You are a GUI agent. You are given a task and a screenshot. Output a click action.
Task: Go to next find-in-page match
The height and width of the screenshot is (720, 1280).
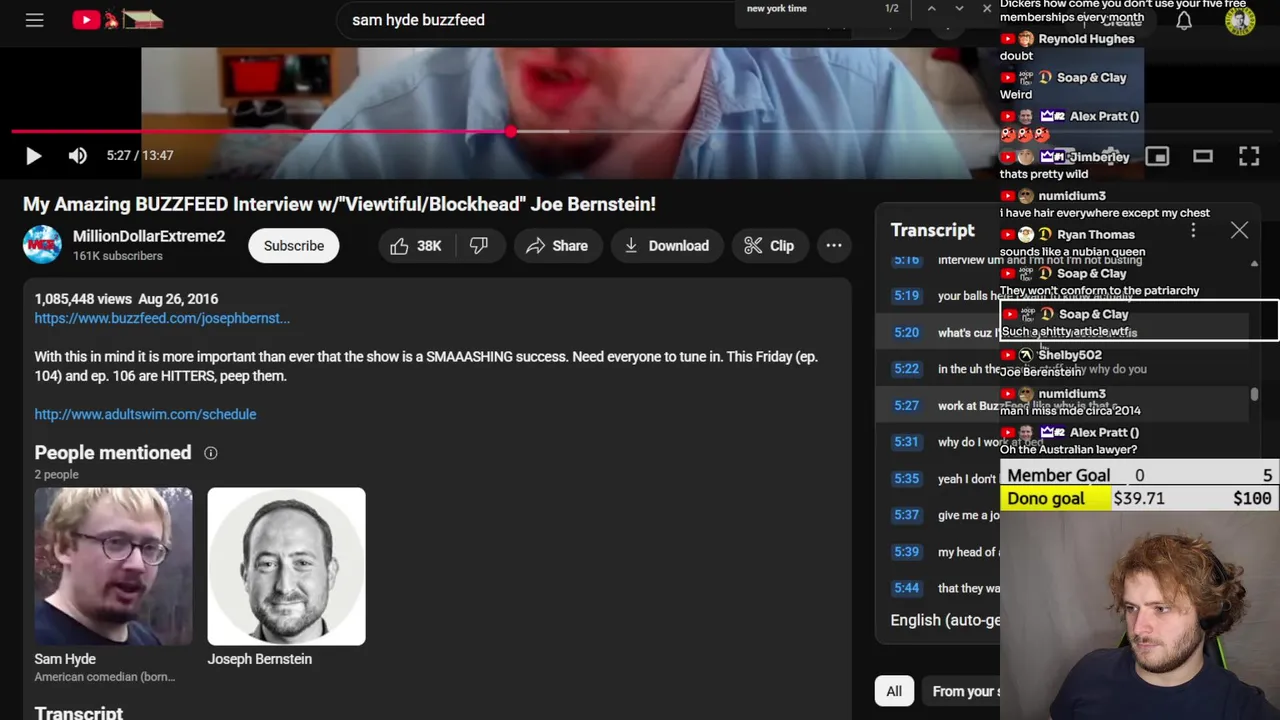(959, 9)
